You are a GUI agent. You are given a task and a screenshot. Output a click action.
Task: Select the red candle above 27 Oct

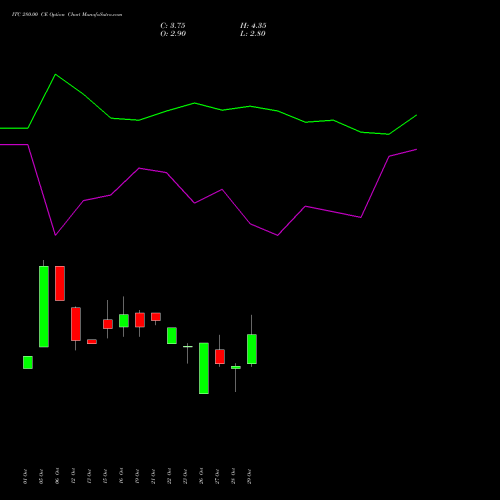tap(220, 357)
